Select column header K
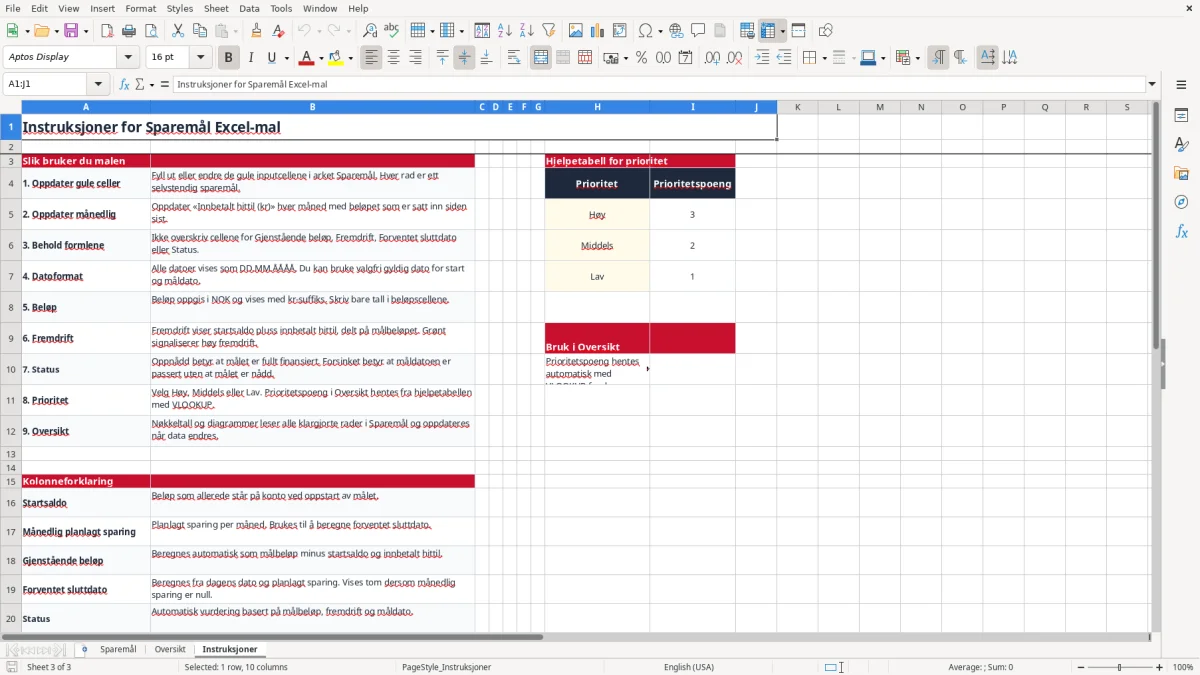This screenshot has width=1200, height=675. (x=797, y=107)
